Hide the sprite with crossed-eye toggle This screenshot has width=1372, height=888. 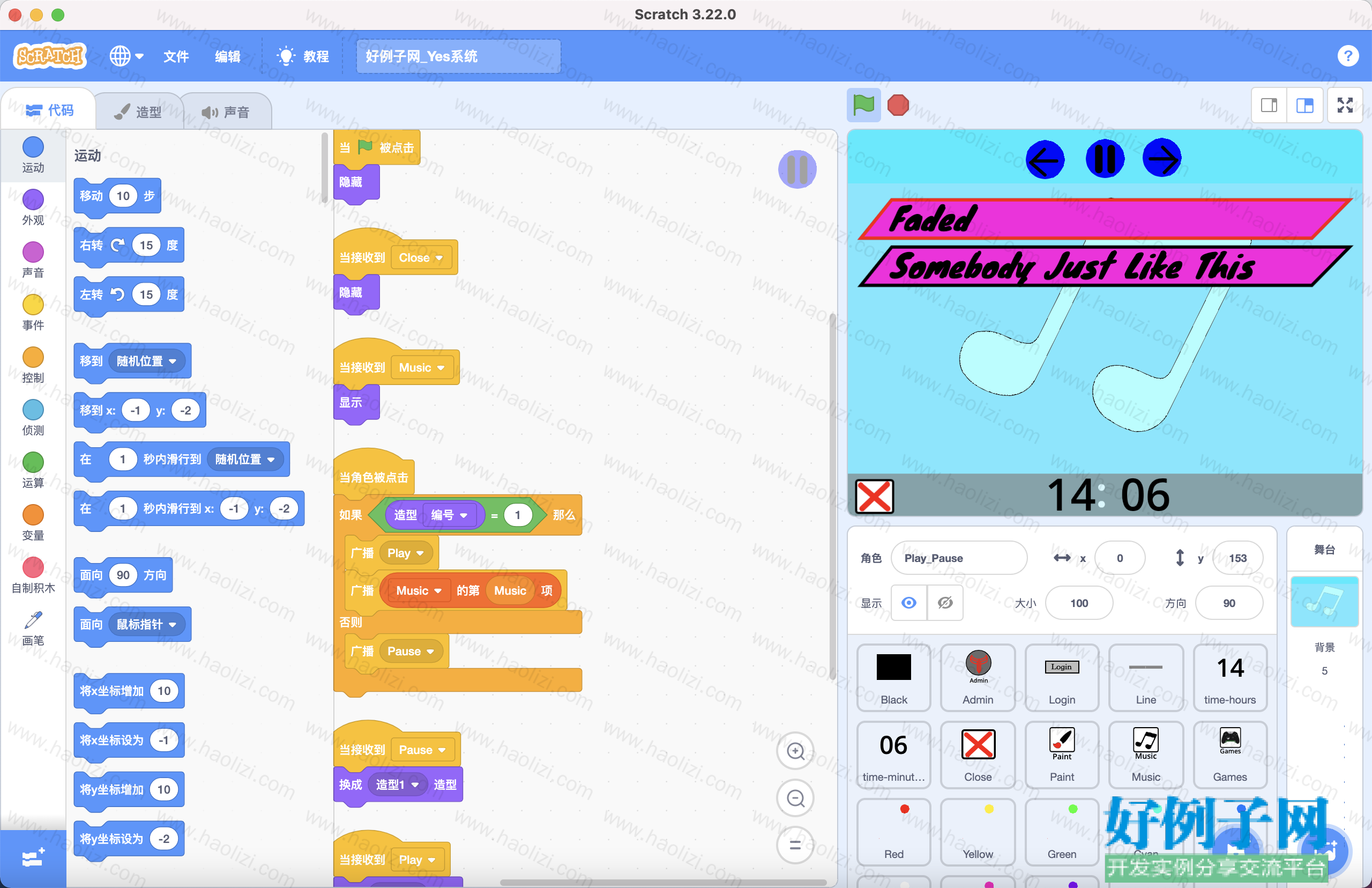944,603
